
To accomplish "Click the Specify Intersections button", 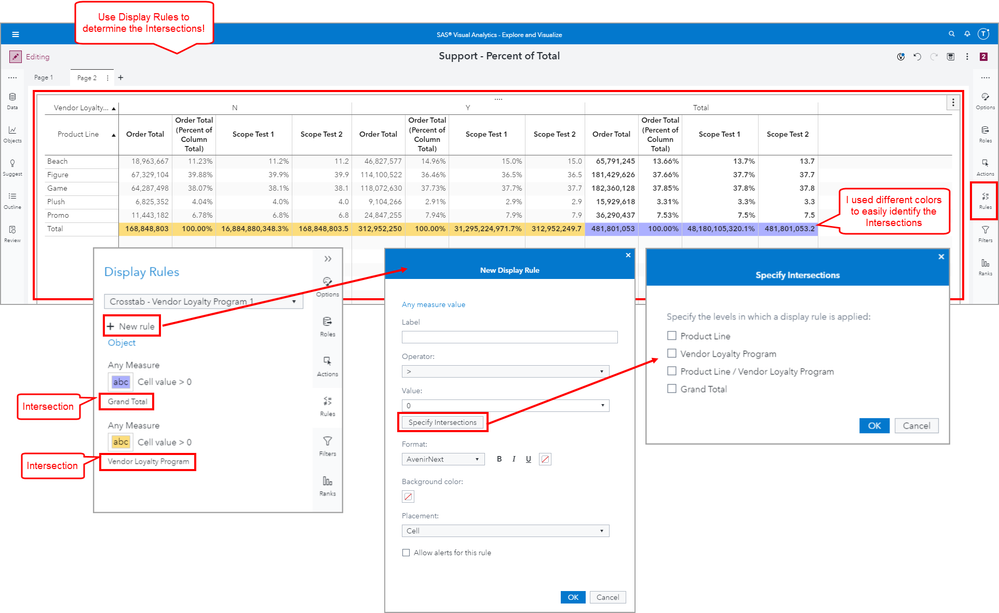I will (x=442, y=422).
